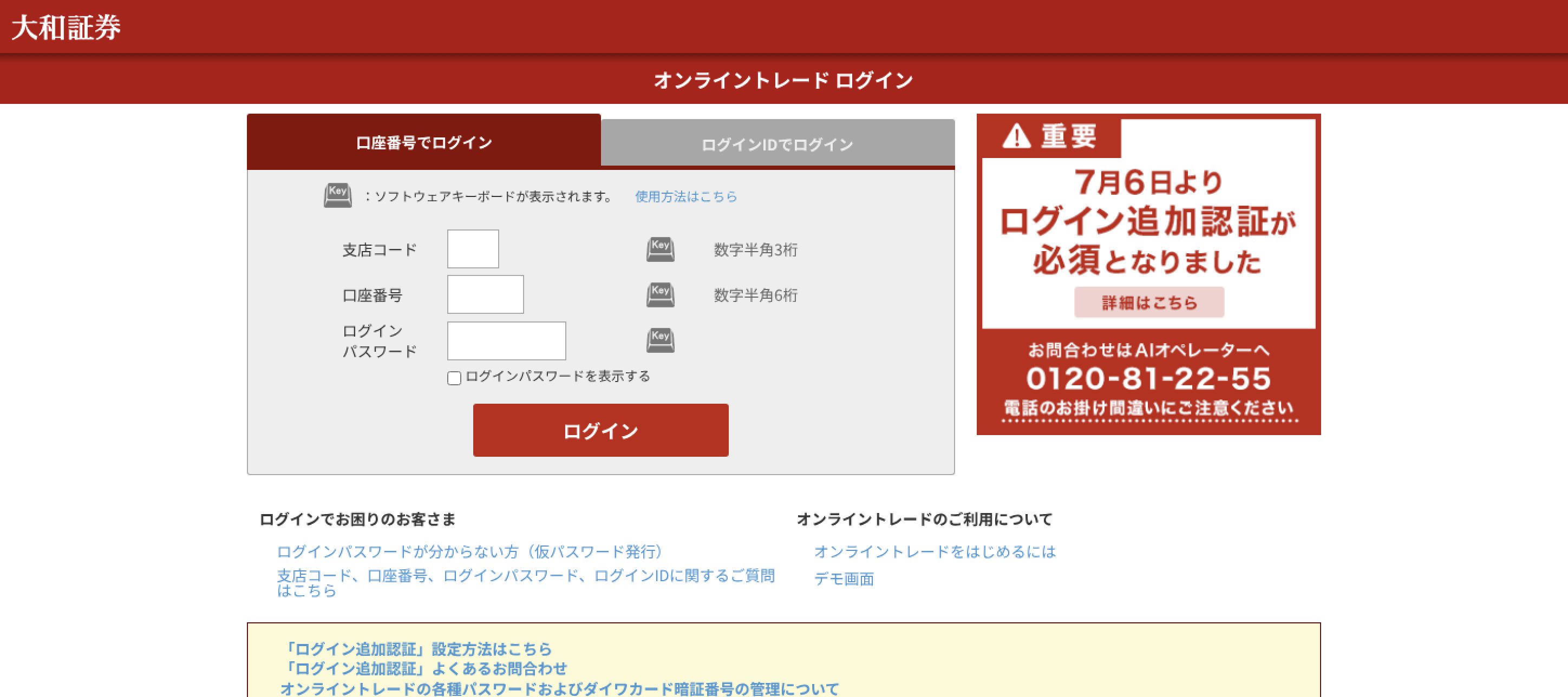
Task: Select the account number login tab
Action: tap(423, 142)
